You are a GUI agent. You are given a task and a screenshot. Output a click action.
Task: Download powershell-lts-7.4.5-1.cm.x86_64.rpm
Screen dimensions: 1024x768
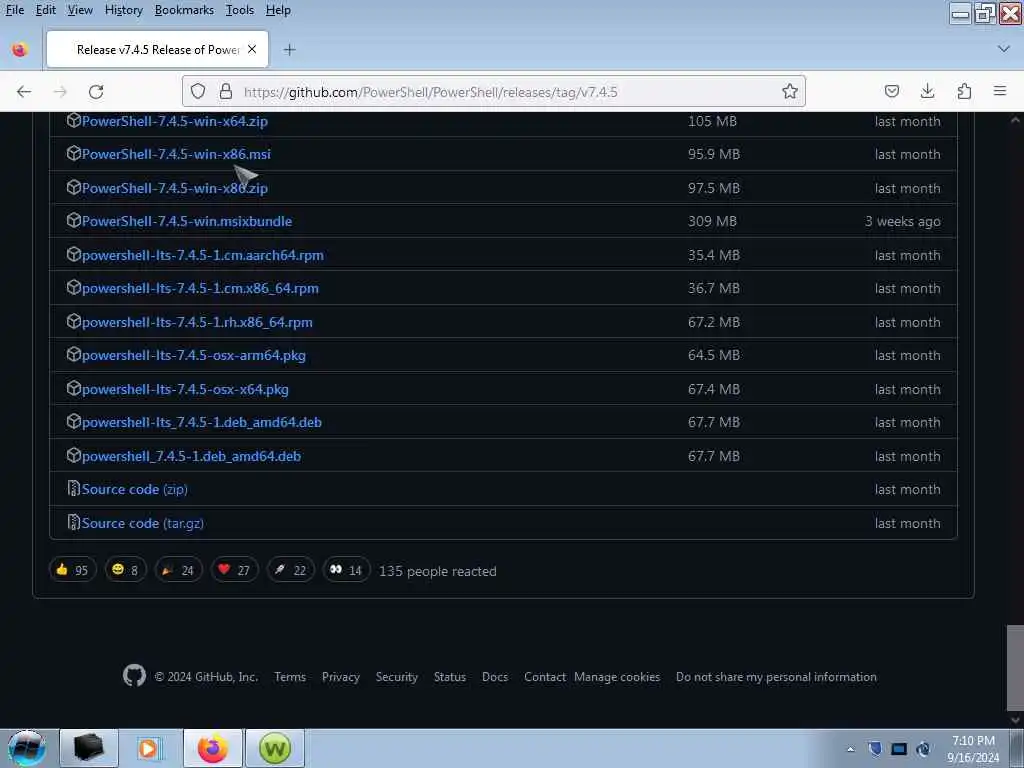click(200, 288)
